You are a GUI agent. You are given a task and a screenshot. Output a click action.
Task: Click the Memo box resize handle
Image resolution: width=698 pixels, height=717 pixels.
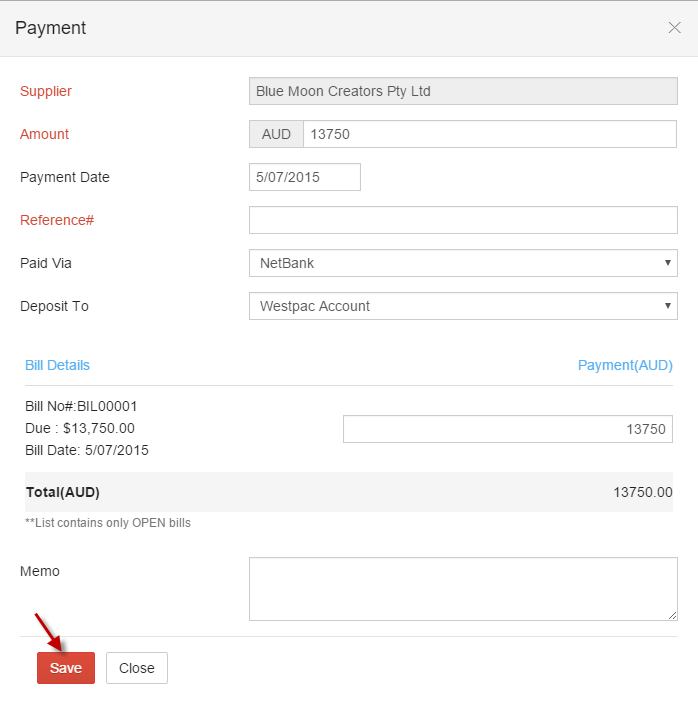[x=672, y=615]
